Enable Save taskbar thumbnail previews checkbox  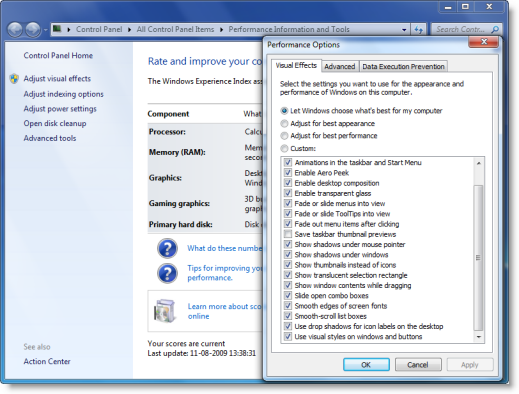pos(288,234)
